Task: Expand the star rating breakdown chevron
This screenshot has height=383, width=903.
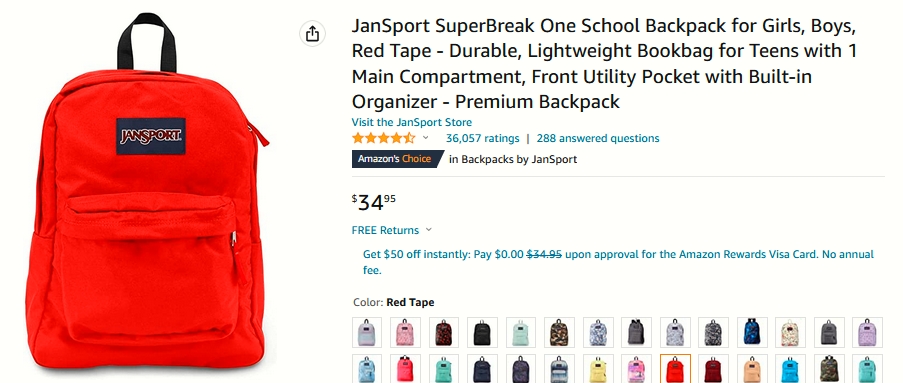Action: tap(426, 138)
